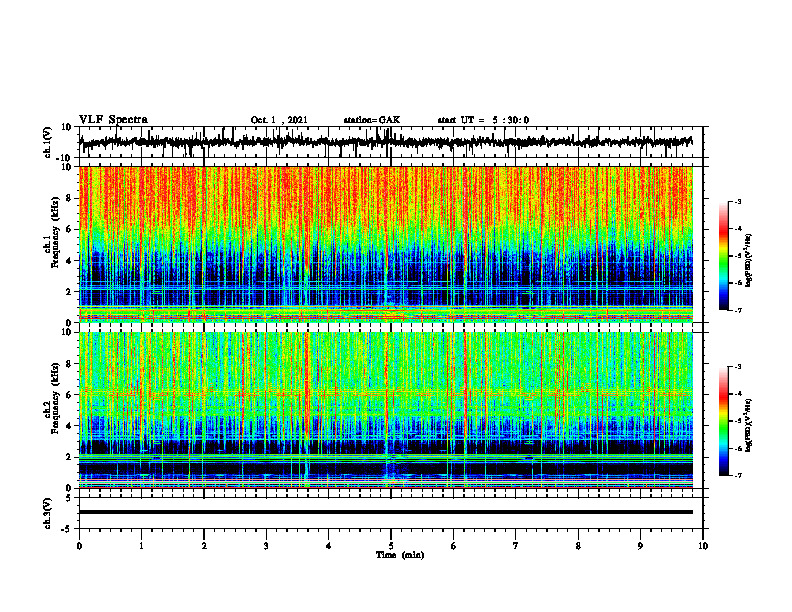Click time axis tick label '4'
The height and width of the screenshot is (612, 792).
[329, 546]
